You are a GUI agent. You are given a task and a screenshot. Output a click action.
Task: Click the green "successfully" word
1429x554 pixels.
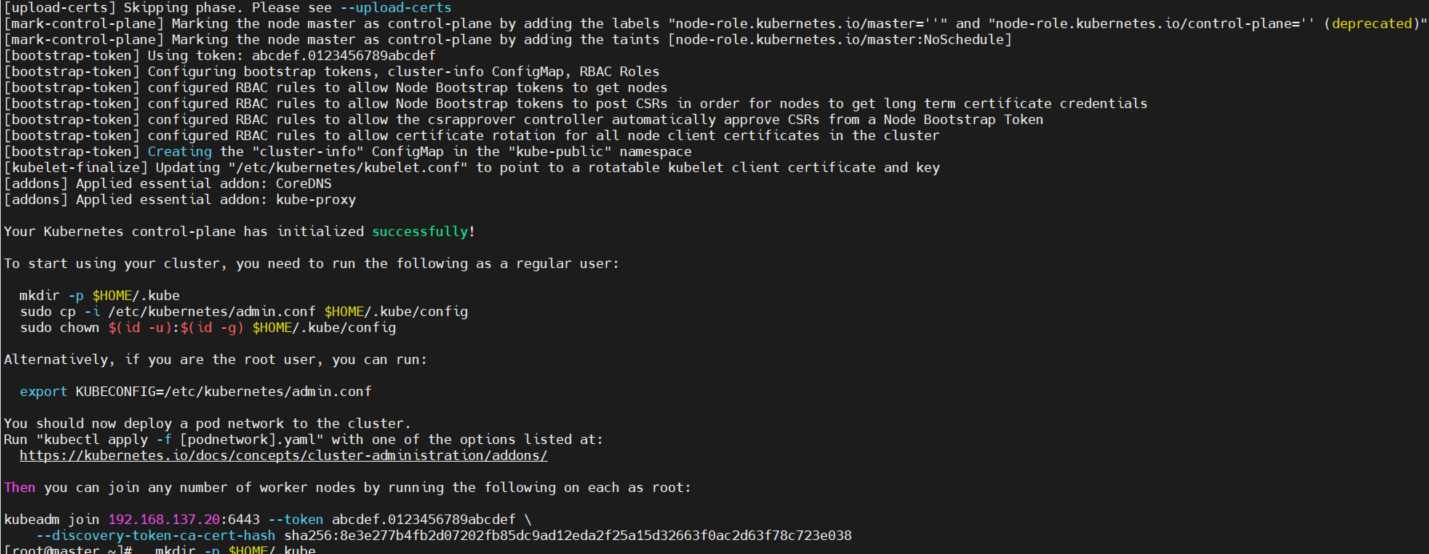[419, 231]
